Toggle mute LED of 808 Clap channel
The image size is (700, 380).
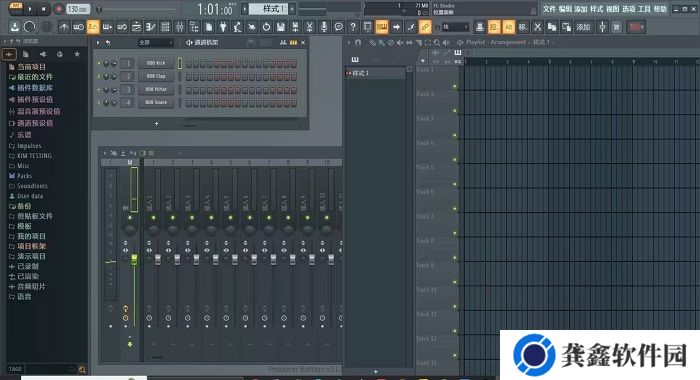99,77
